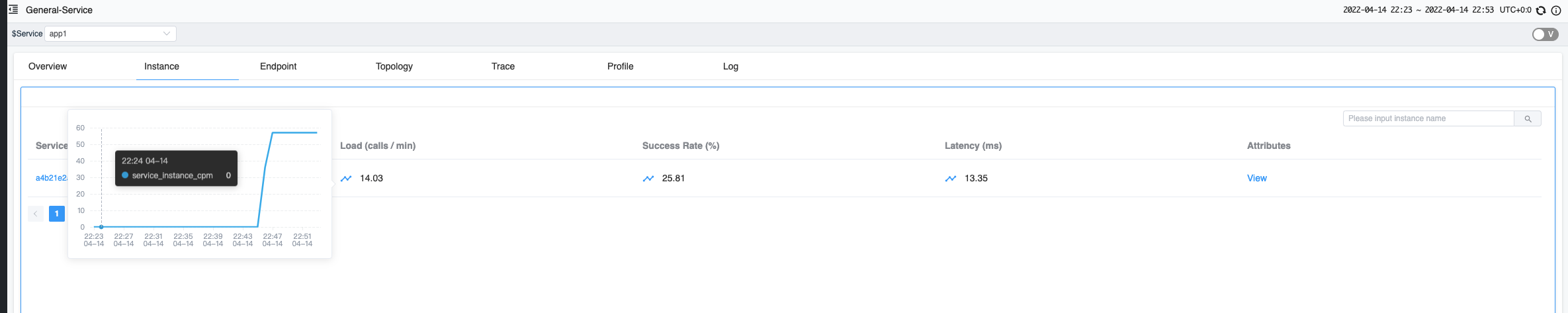
Task: Click the dropdown chevron in service selector
Action: pyautogui.click(x=167, y=34)
